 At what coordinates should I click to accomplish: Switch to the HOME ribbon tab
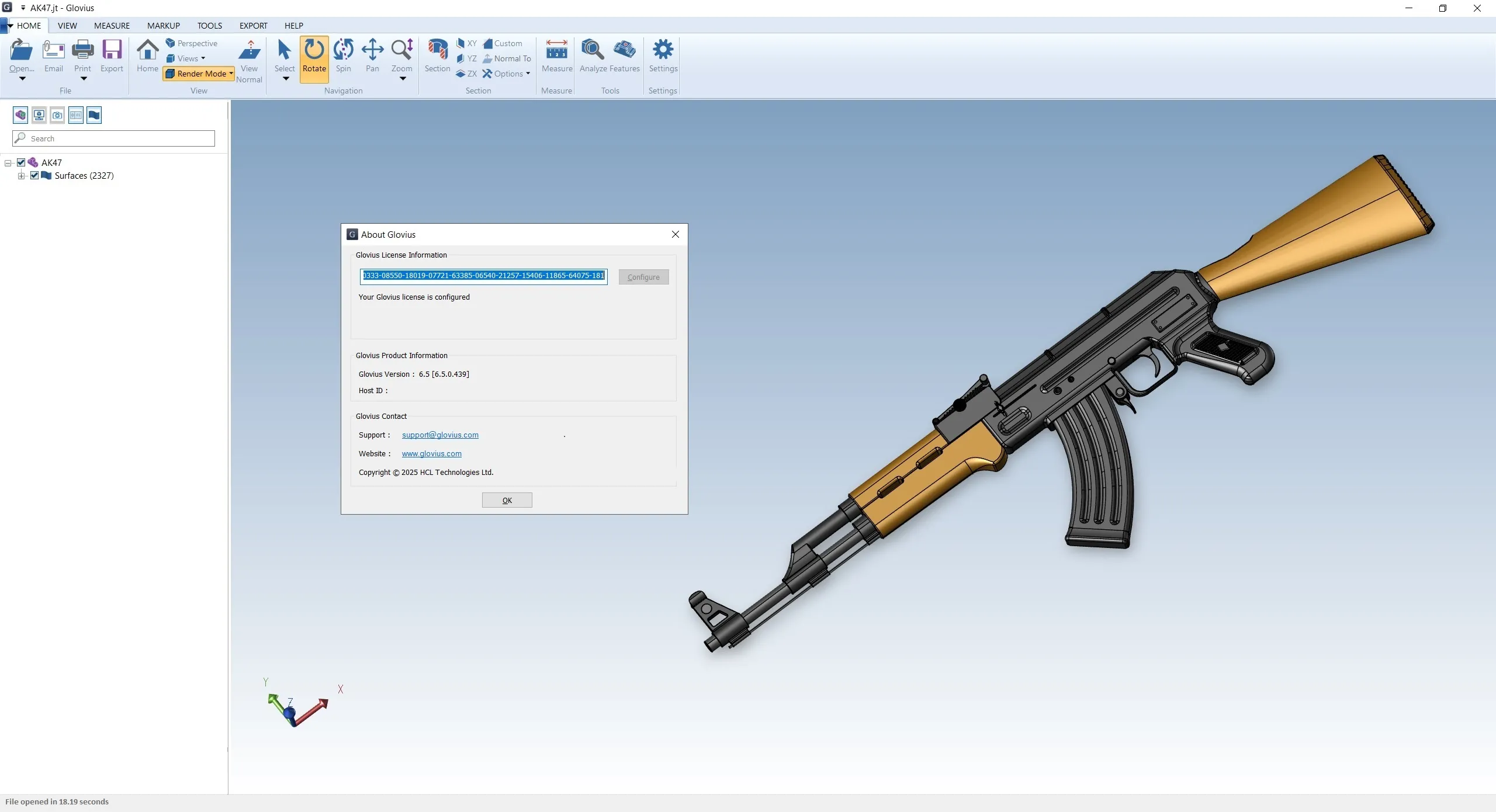(x=29, y=26)
